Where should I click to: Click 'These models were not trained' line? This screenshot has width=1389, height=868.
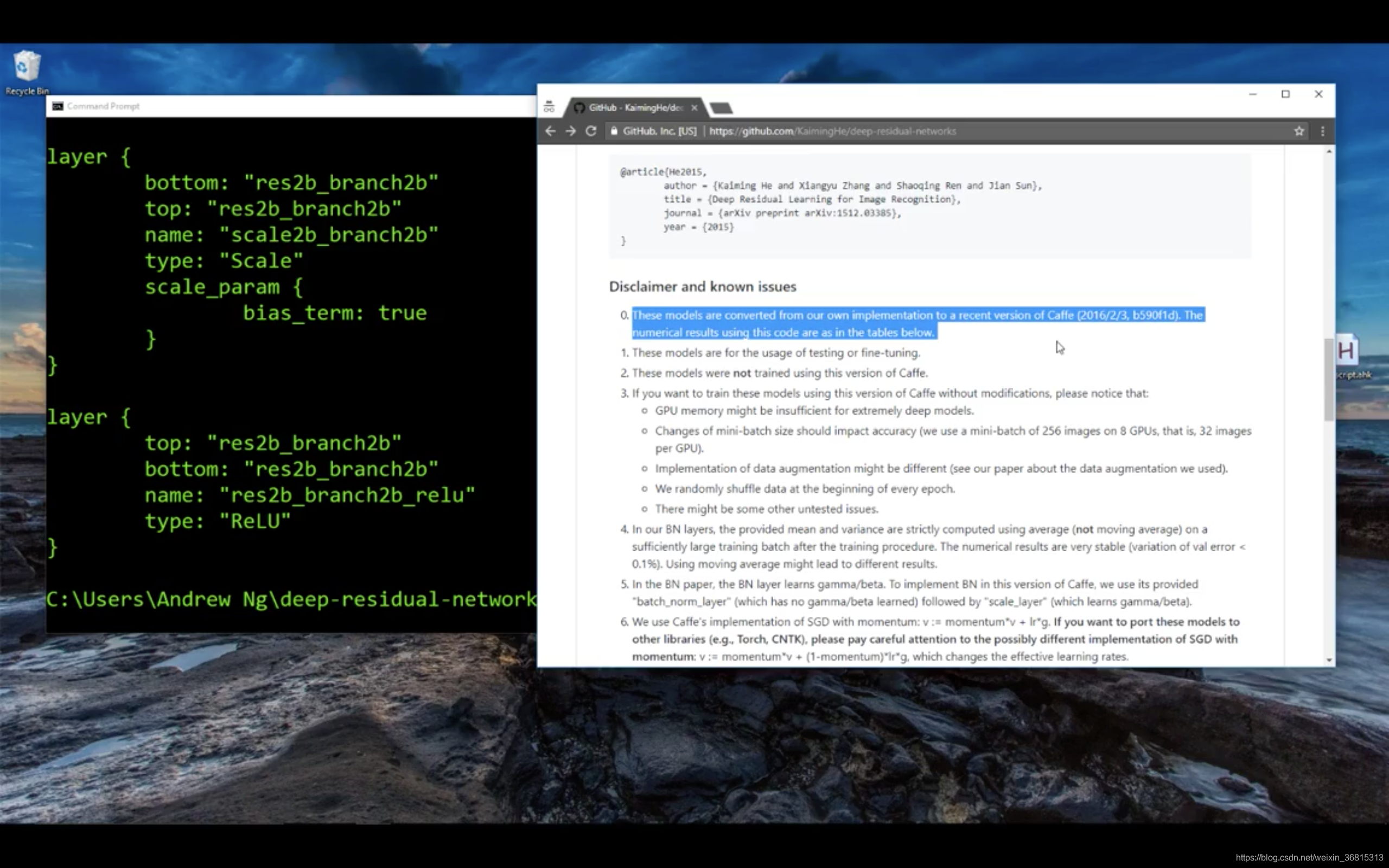[x=780, y=373]
